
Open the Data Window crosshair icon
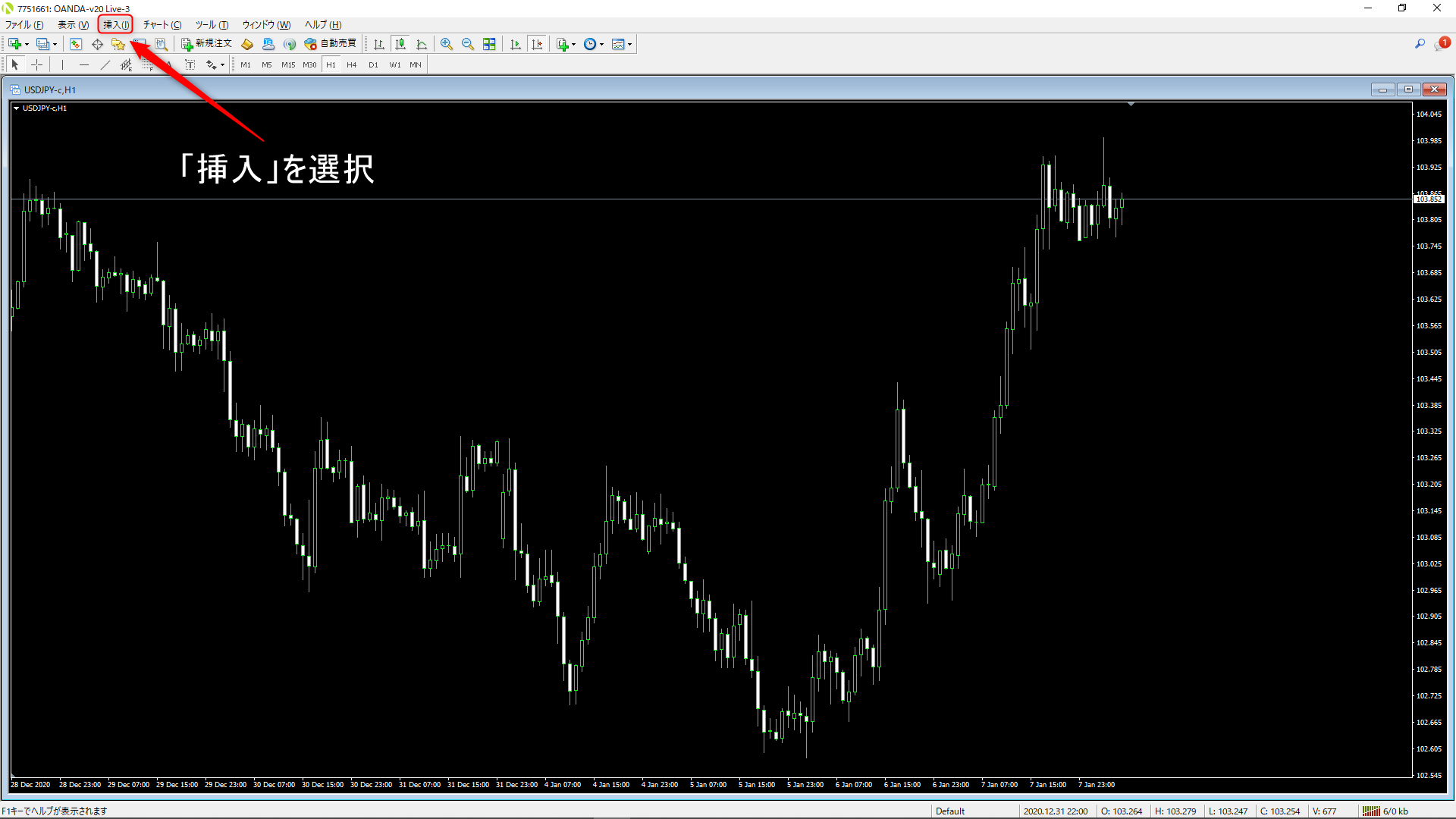click(97, 44)
